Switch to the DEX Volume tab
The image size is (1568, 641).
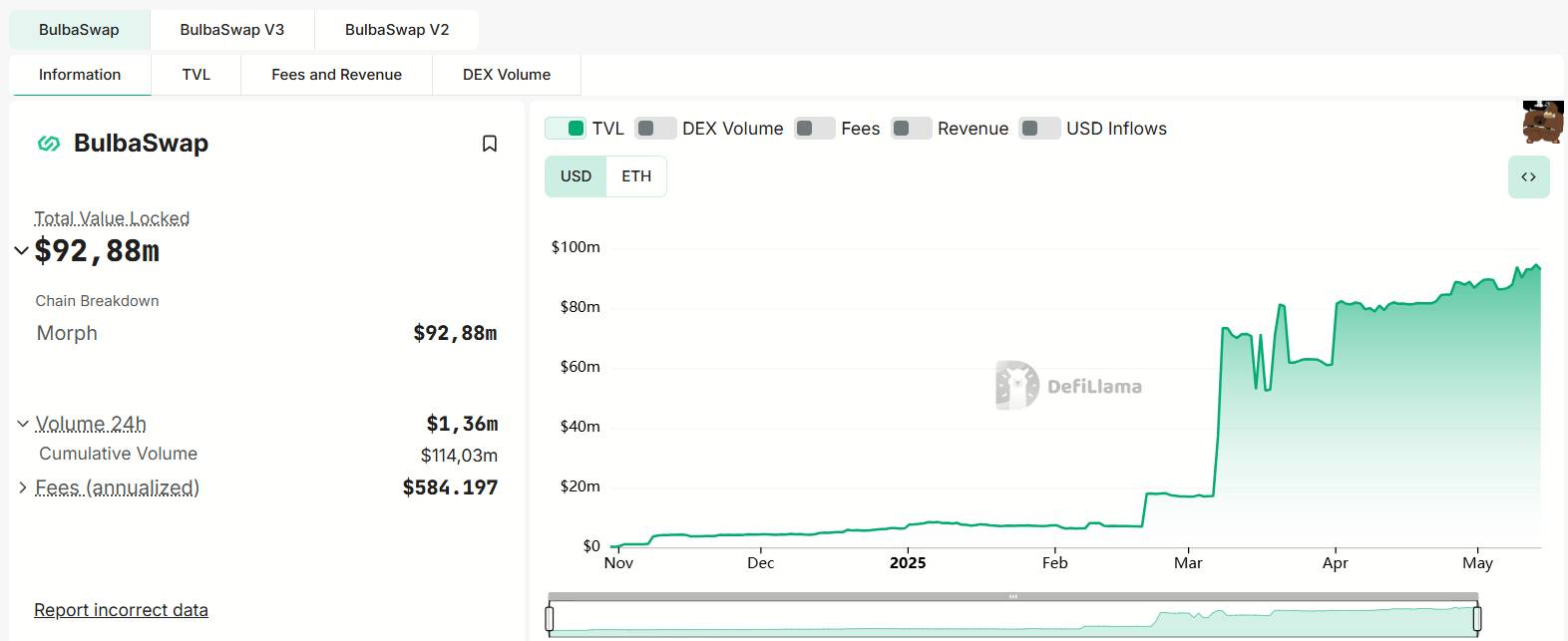pyautogui.click(x=507, y=75)
